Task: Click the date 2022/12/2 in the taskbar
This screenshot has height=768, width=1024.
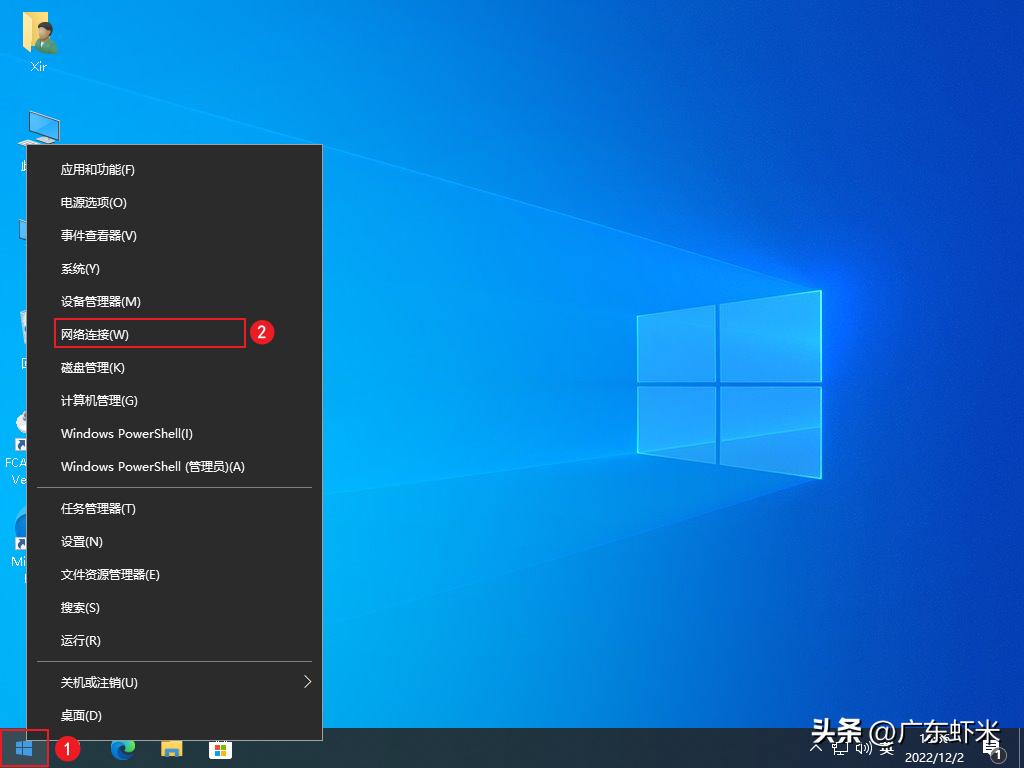Action: point(935,757)
